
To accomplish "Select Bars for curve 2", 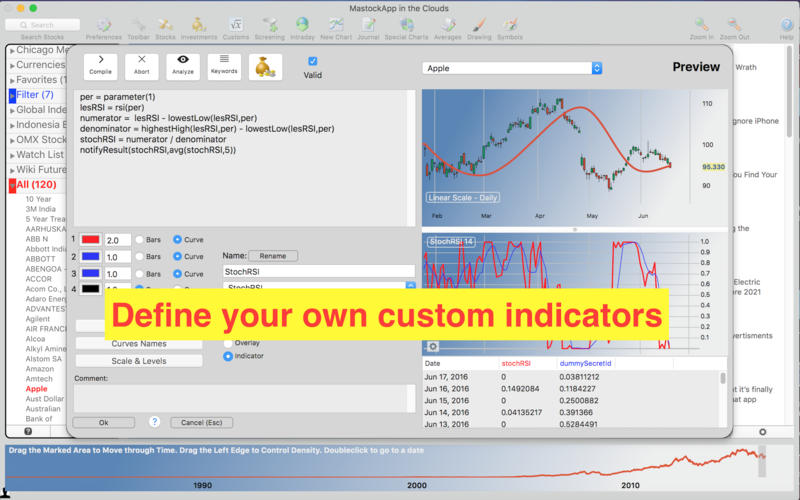I will [x=139, y=257].
